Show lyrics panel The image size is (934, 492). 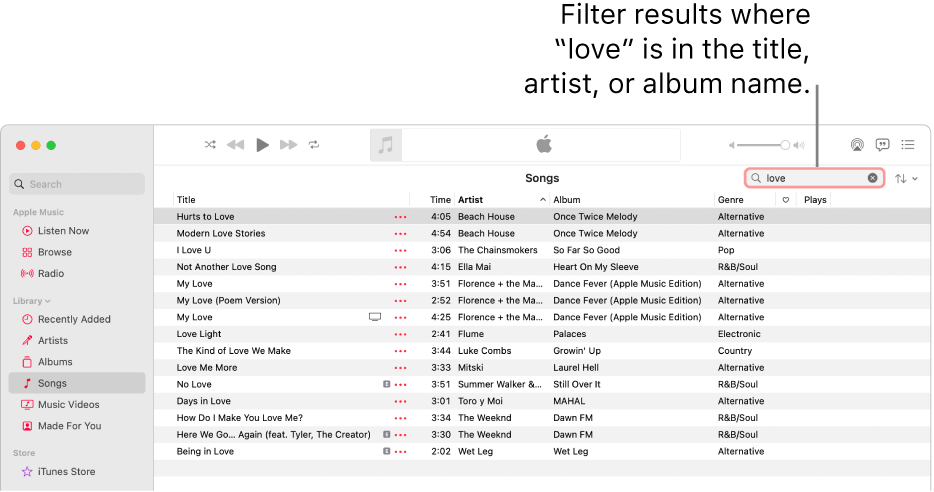882,145
